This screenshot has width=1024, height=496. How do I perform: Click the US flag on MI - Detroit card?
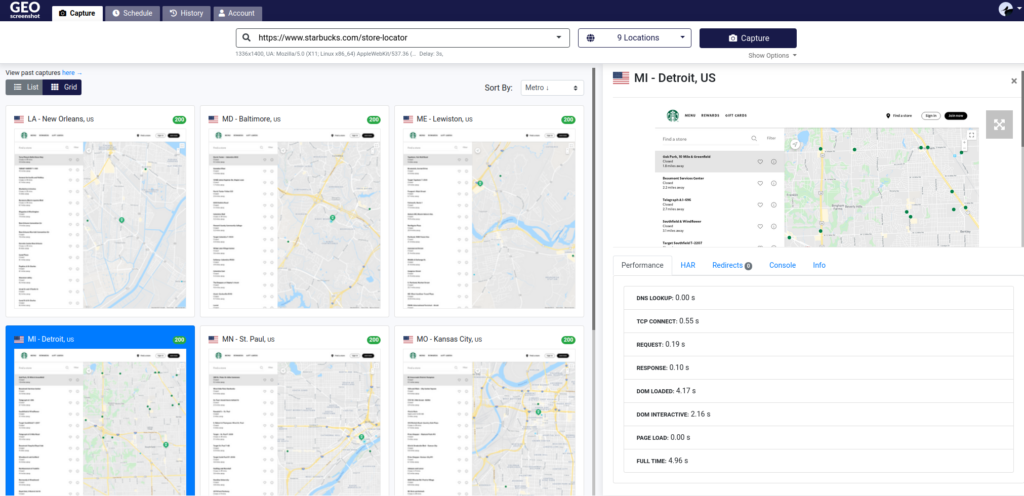[19, 339]
